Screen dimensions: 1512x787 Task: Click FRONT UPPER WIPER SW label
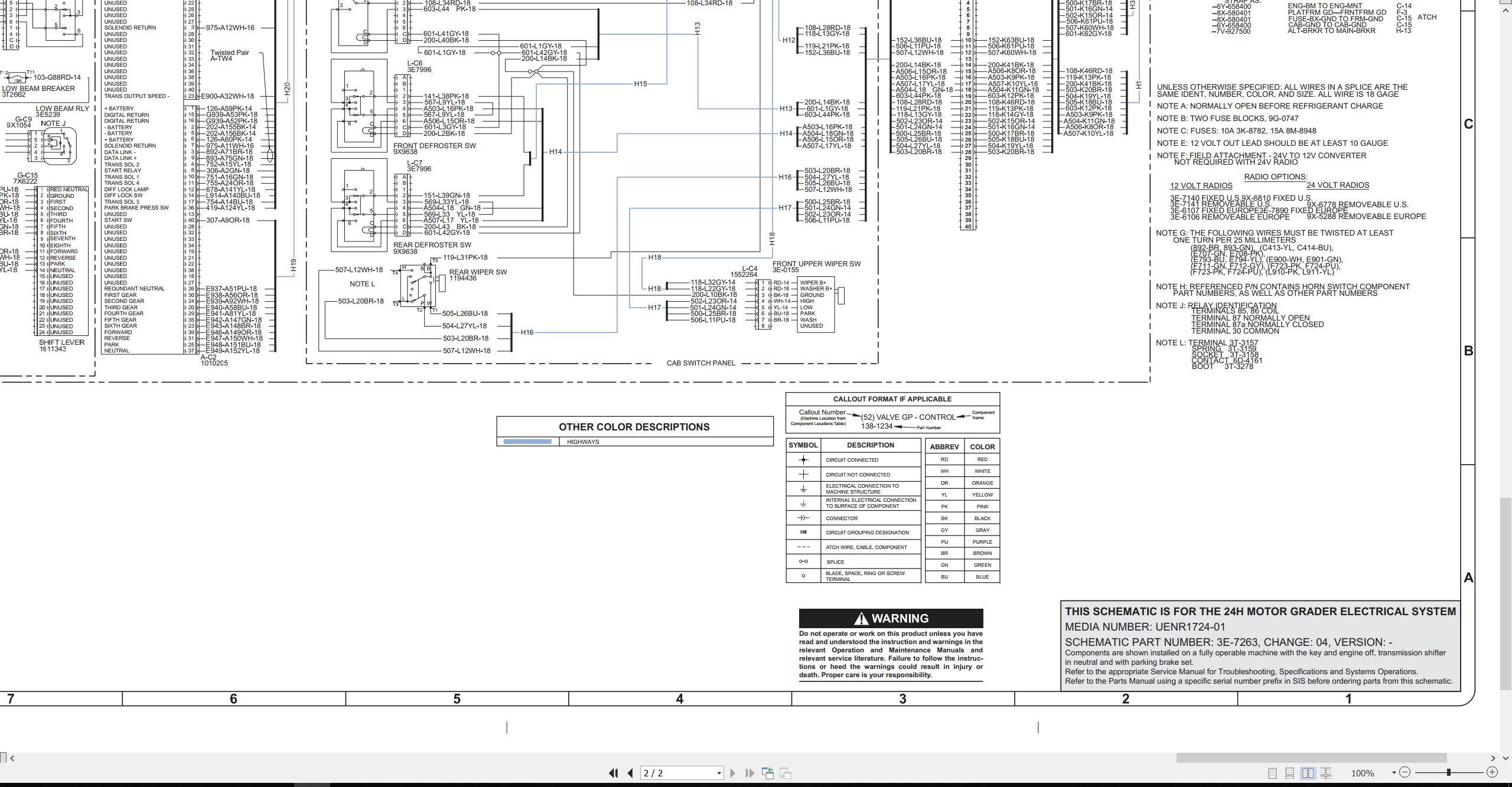[x=816, y=264]
